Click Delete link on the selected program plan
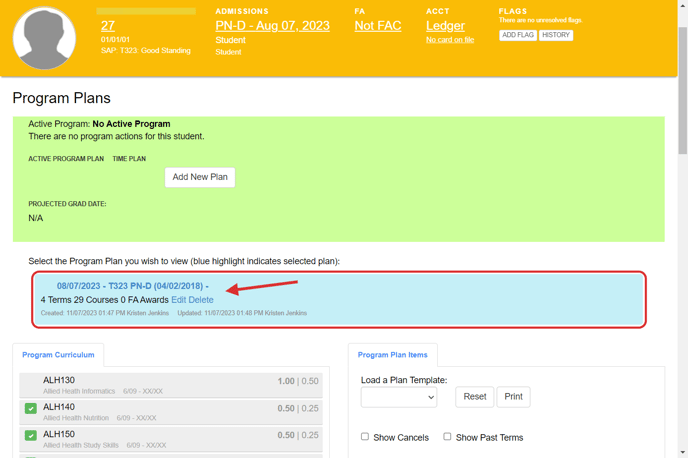The image size is (688, 458). pyautogui.click(x=201, y=300)
